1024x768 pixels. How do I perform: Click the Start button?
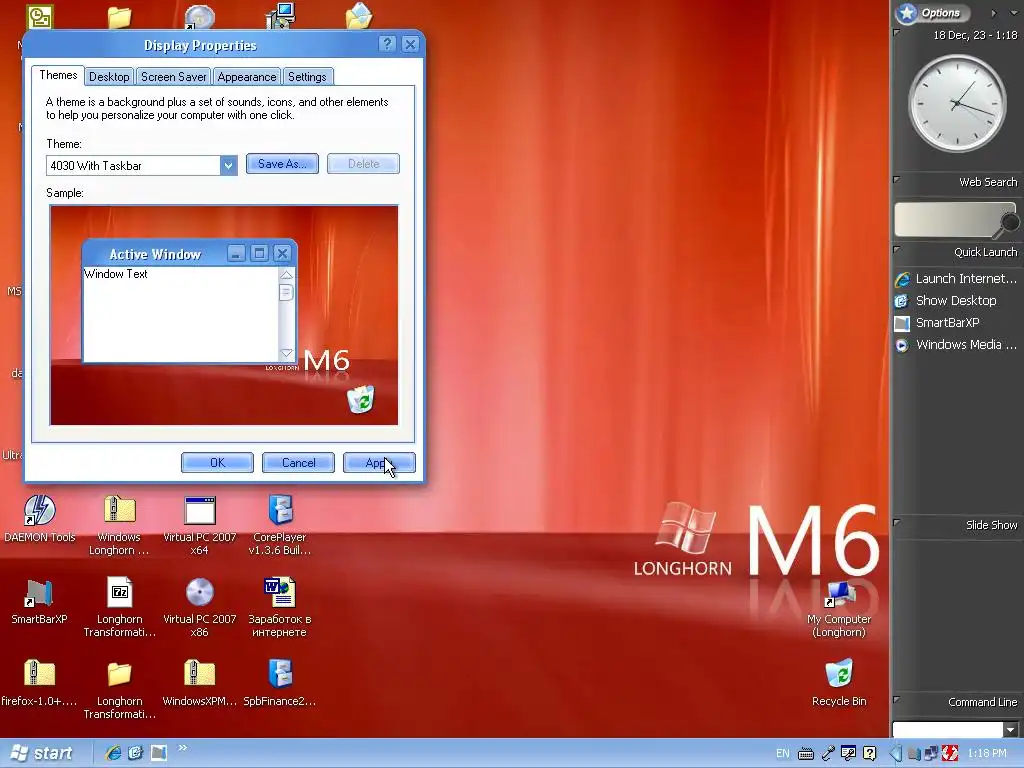pyautogui.click(x=42, y=753)
